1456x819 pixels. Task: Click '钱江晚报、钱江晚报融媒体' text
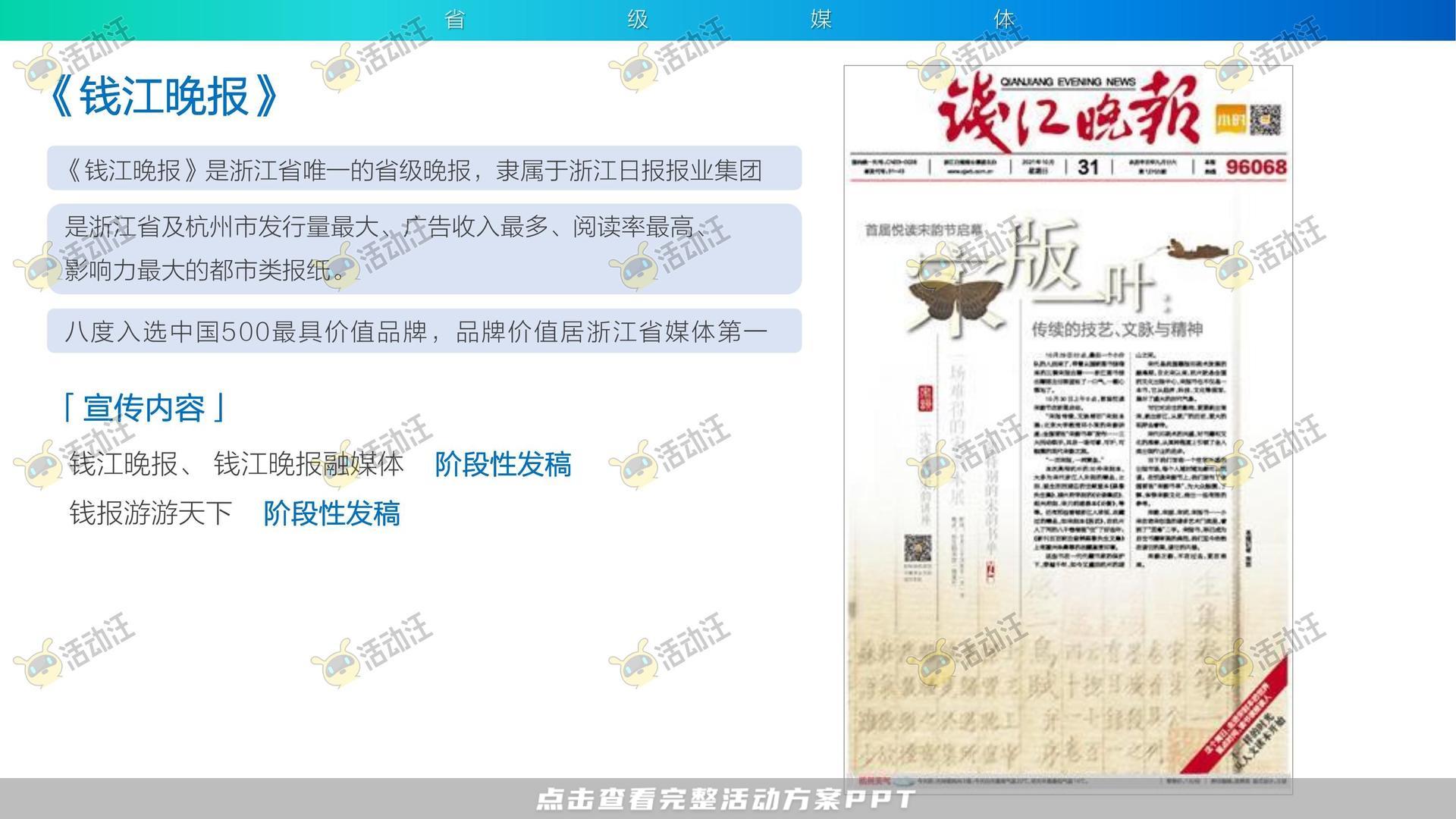237,464
